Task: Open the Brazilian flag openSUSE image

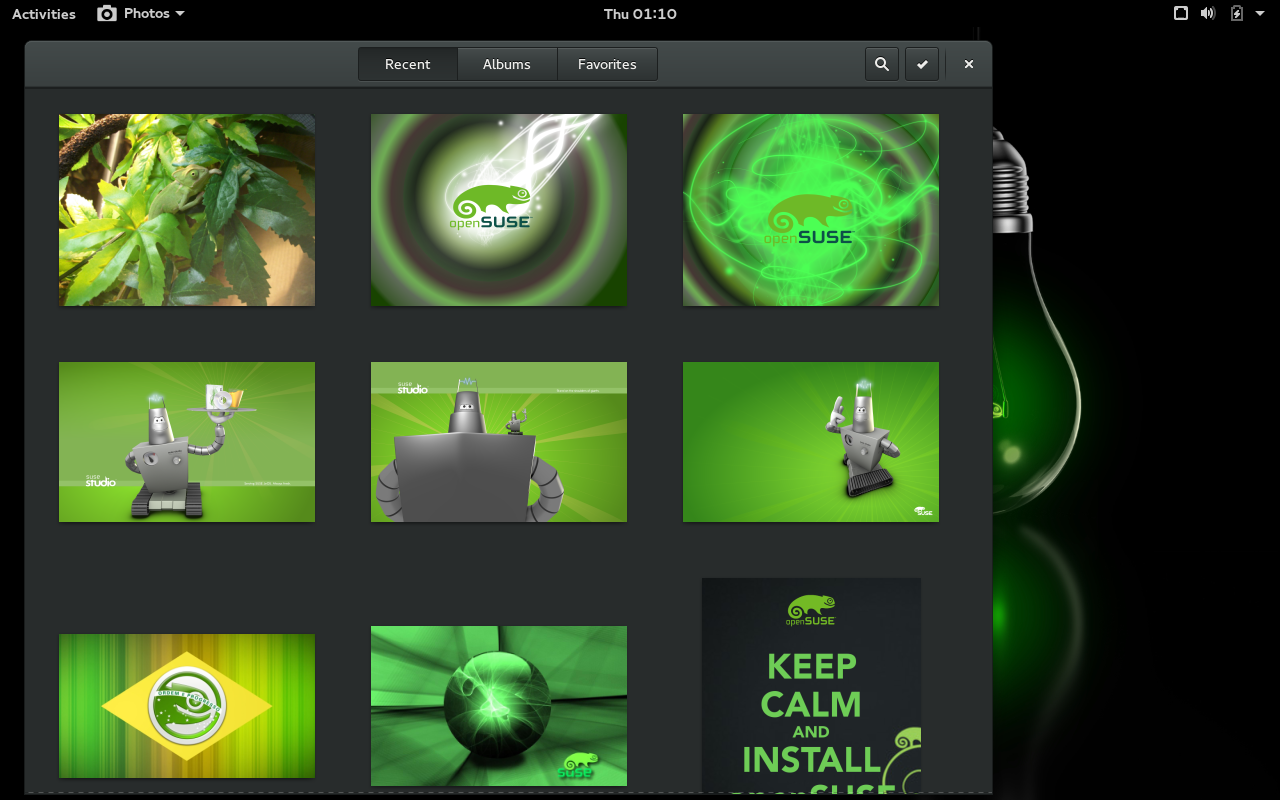Action: pyautogui.click(x=187, y=706)
